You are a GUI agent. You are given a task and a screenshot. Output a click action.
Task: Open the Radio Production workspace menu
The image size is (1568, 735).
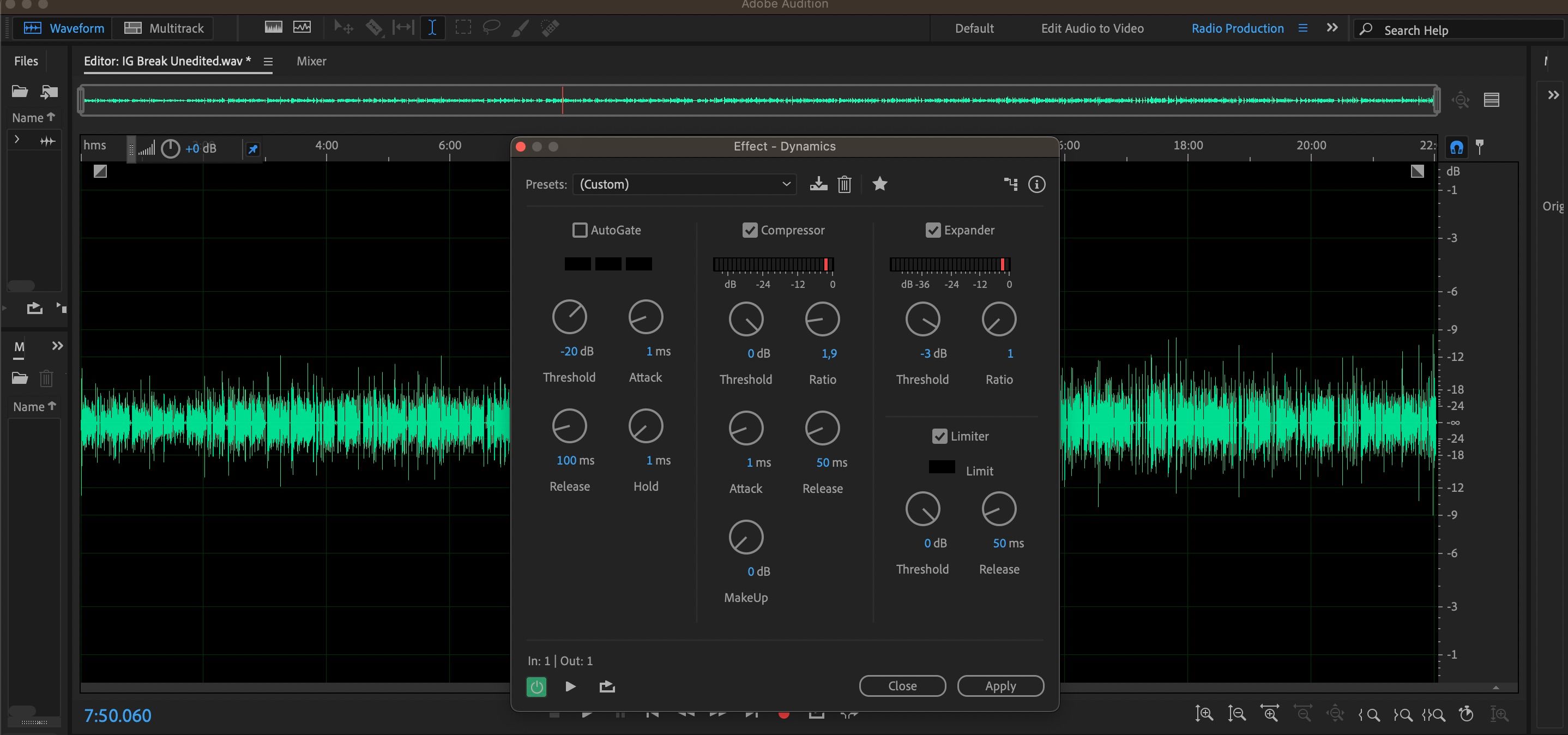tap(1302, 28)
